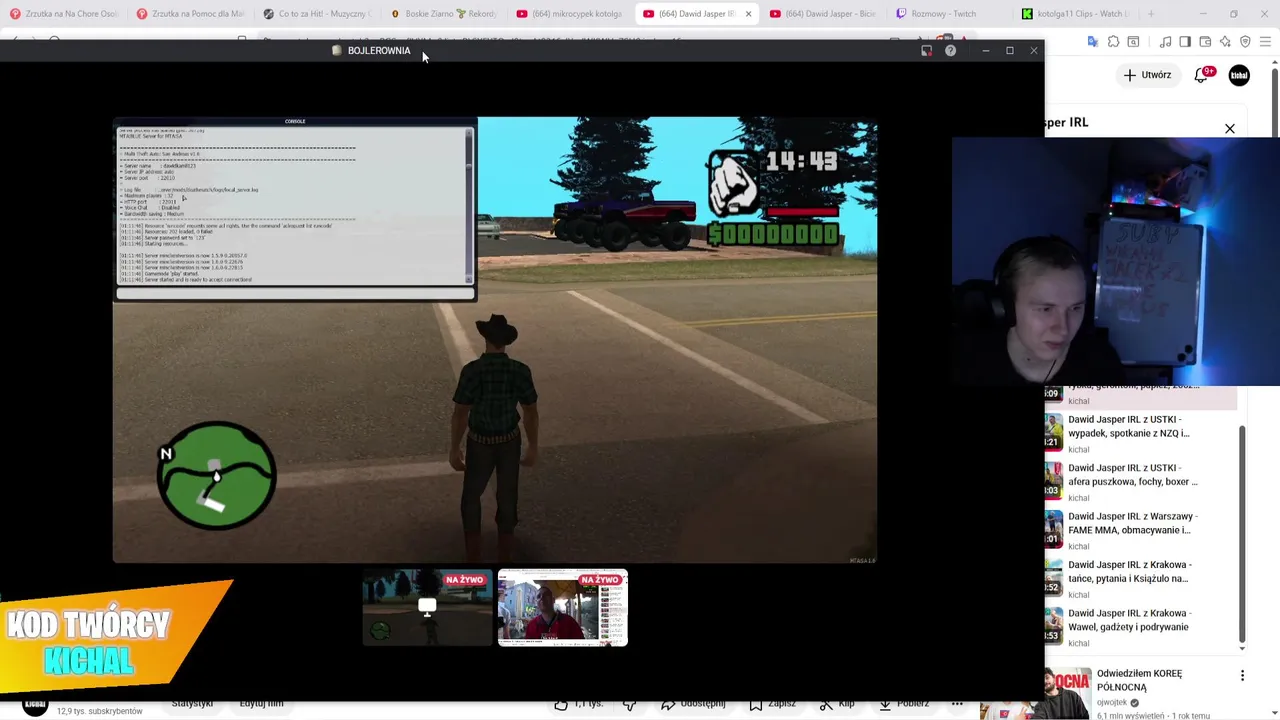Click the GTA radar minimap
This screenshot has width=1280, height=720.
point(216,475)
